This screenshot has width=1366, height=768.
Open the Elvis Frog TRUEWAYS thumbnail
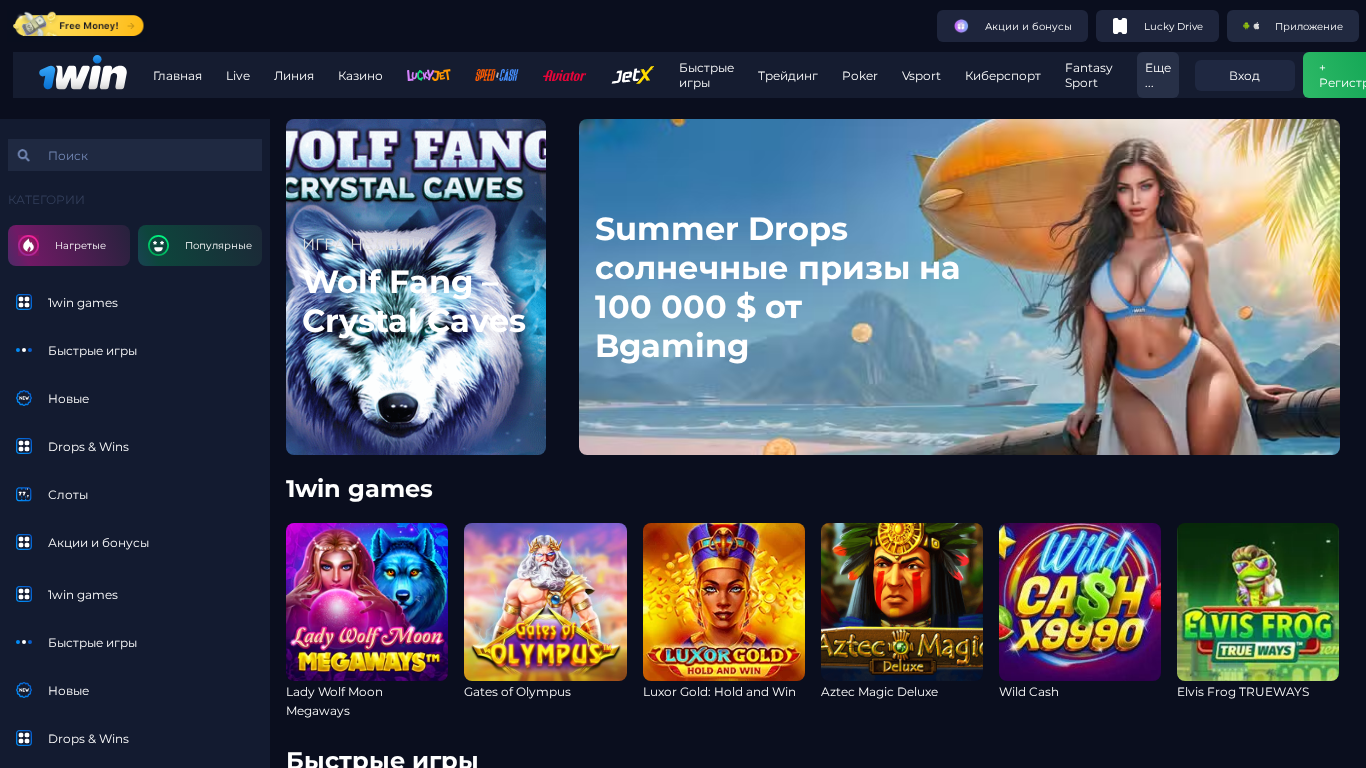tap(1258, 602)
